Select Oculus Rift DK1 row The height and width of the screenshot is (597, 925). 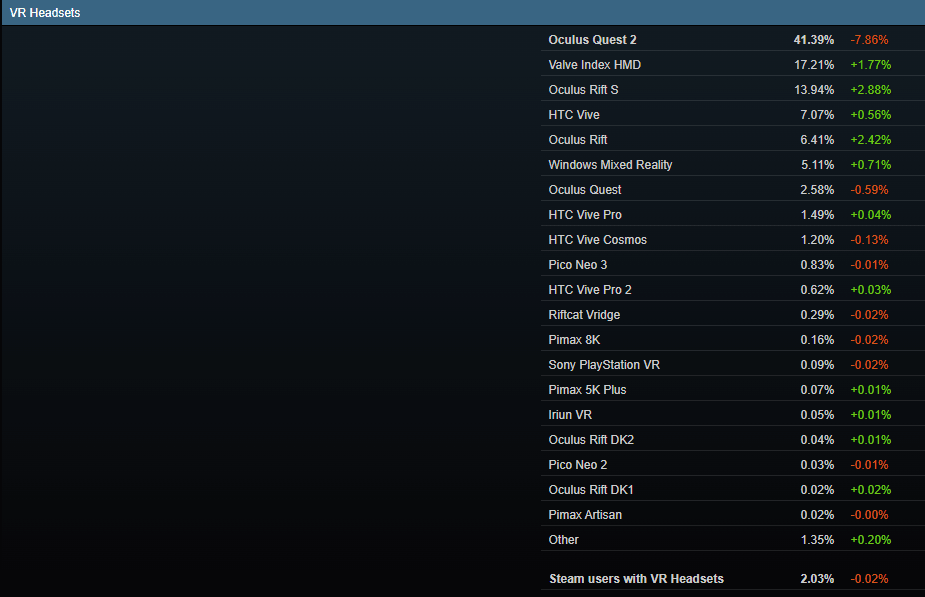pyautogui.click(x=733, y=490)
